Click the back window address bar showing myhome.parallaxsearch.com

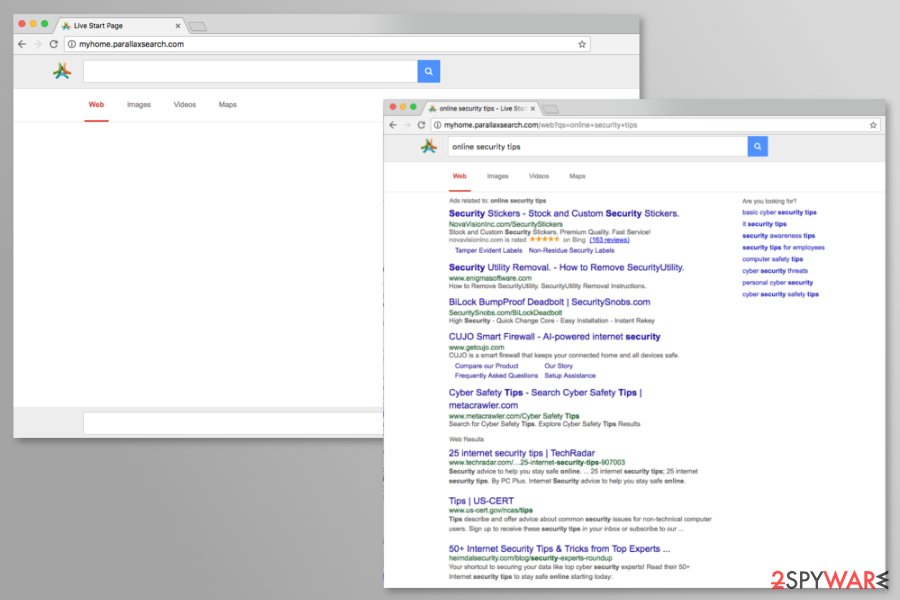click(327, 44)
